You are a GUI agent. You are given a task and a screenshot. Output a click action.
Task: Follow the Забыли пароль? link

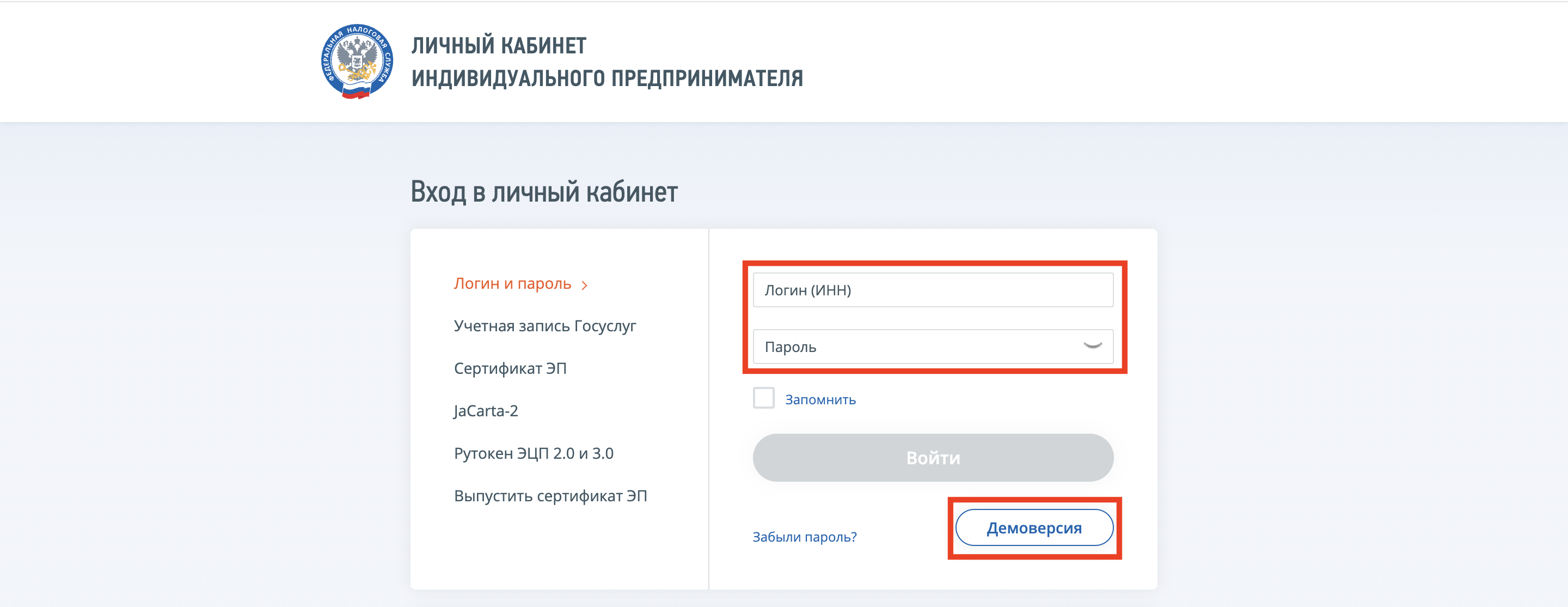(804, 537)
